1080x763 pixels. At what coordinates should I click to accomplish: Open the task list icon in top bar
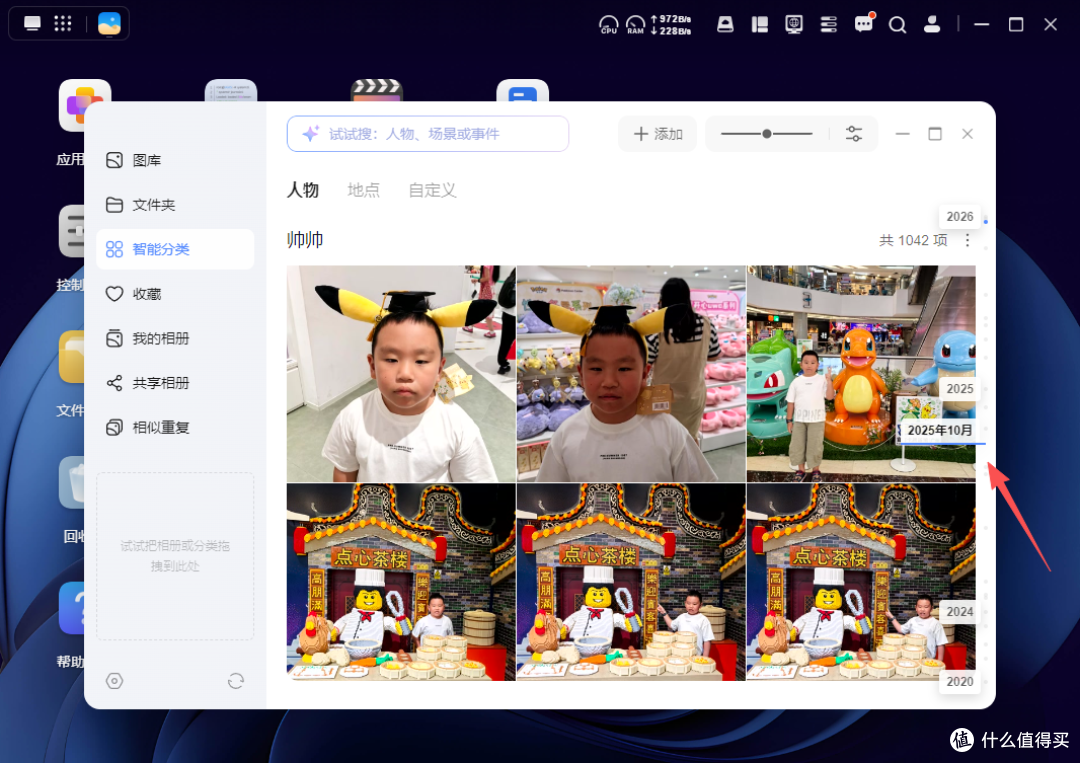pos(829,25)
